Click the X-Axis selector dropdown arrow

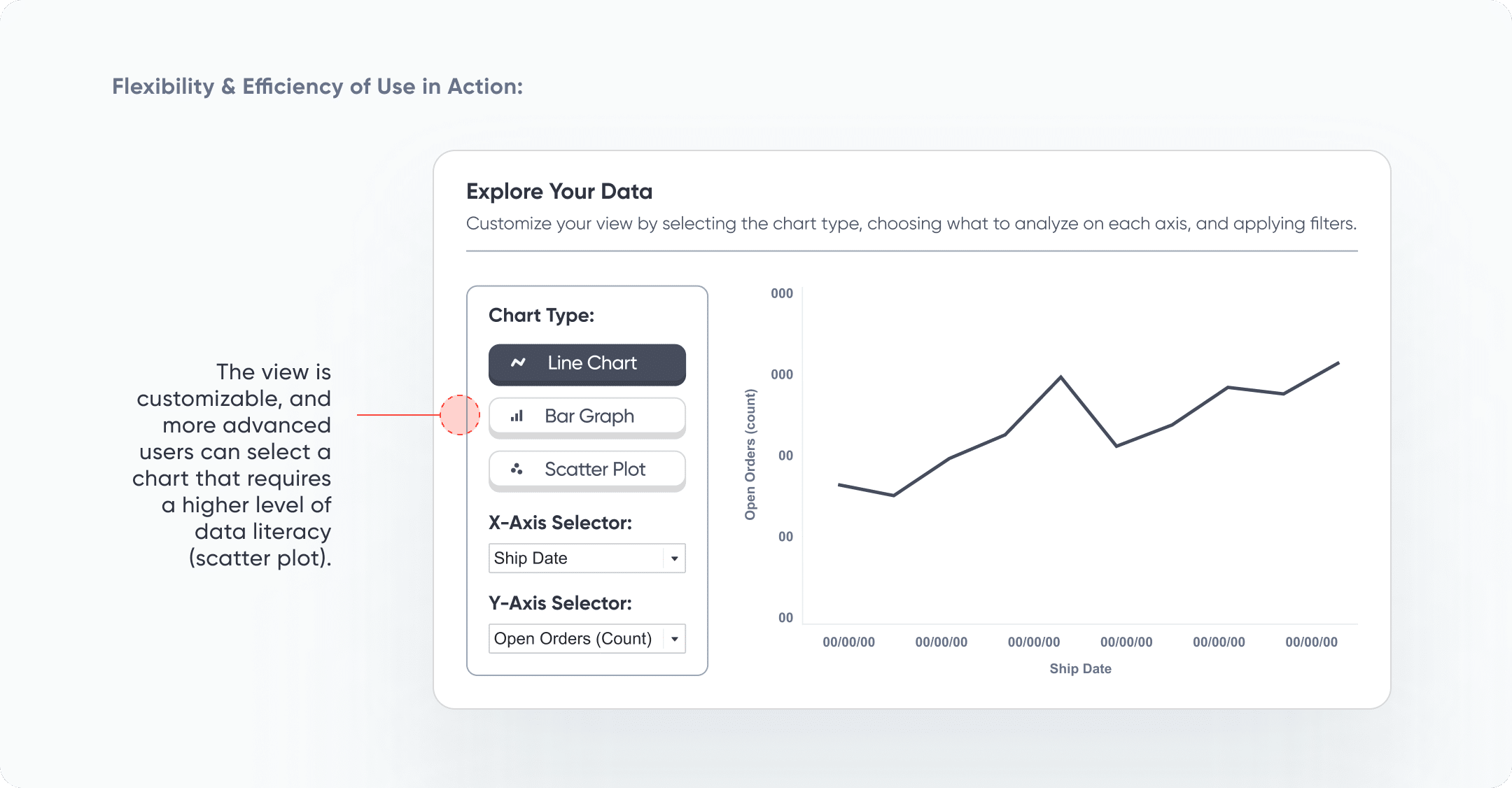tap(675, 558)
